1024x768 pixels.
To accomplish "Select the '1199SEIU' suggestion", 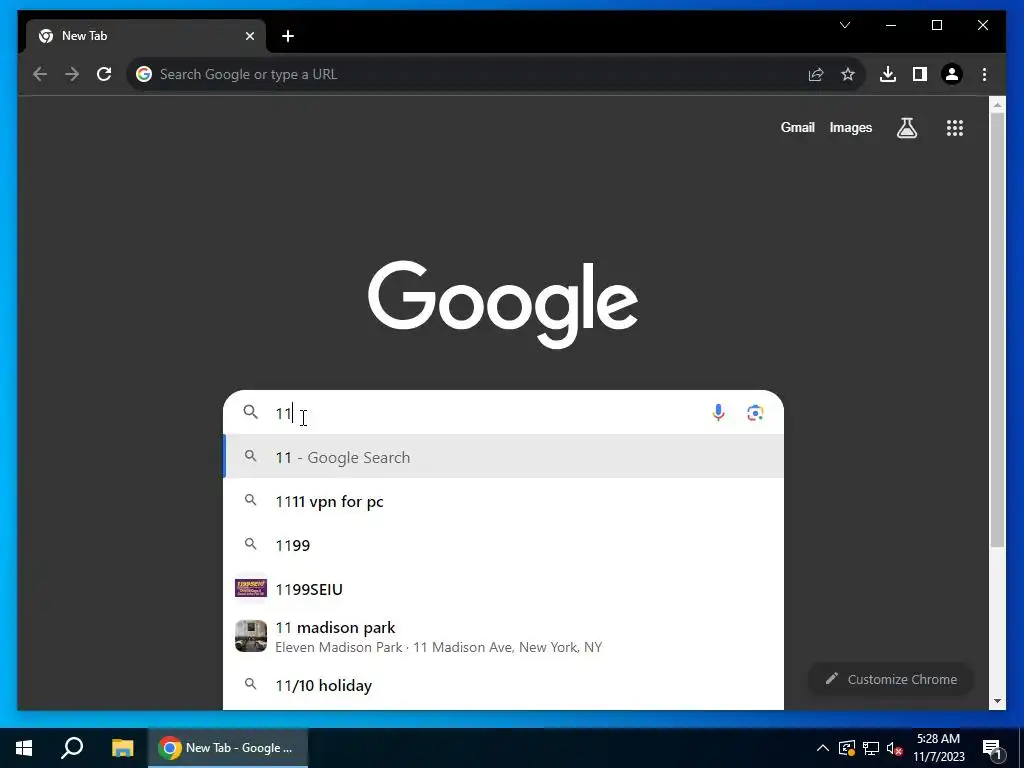I will click(x=504, y=589).
